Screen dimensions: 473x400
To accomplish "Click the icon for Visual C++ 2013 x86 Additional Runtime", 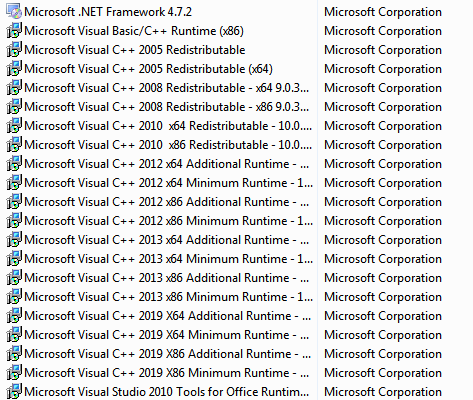I will point(14,277).
